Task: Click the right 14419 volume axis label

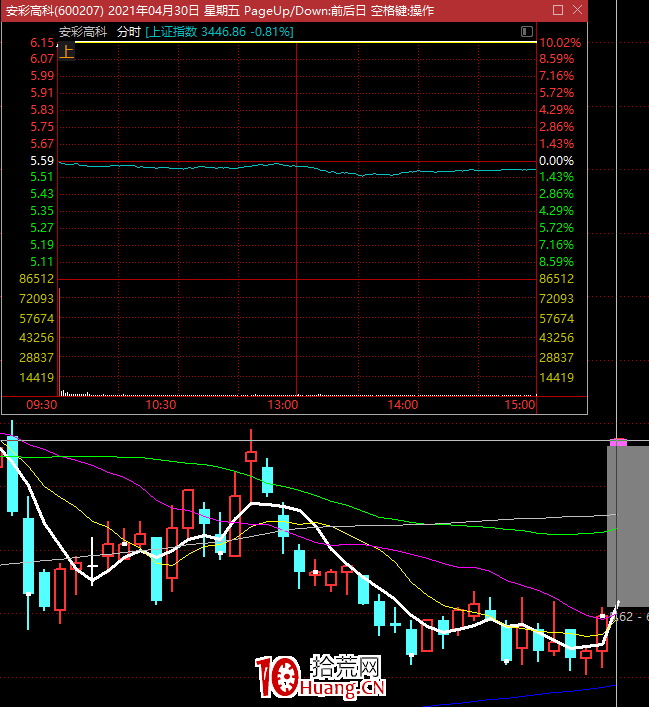Action: pyautogui.click(x=557, y=377)
